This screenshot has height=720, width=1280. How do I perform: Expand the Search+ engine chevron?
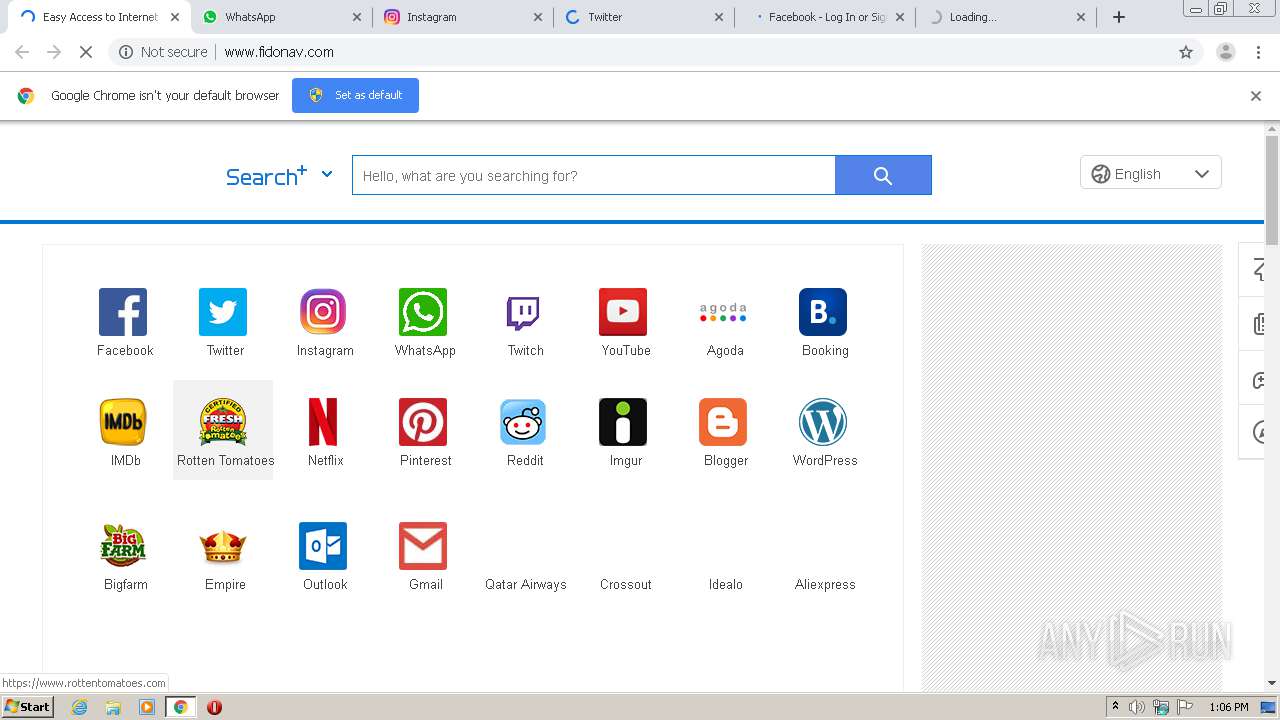pos(326,174)
